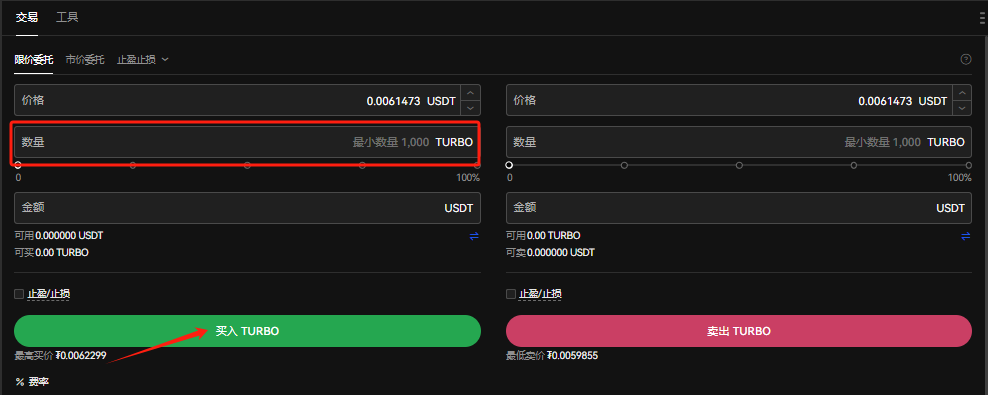Increase buy price with up arrow
The width and height of the screenshot is (988, 395).
point(471,93)
